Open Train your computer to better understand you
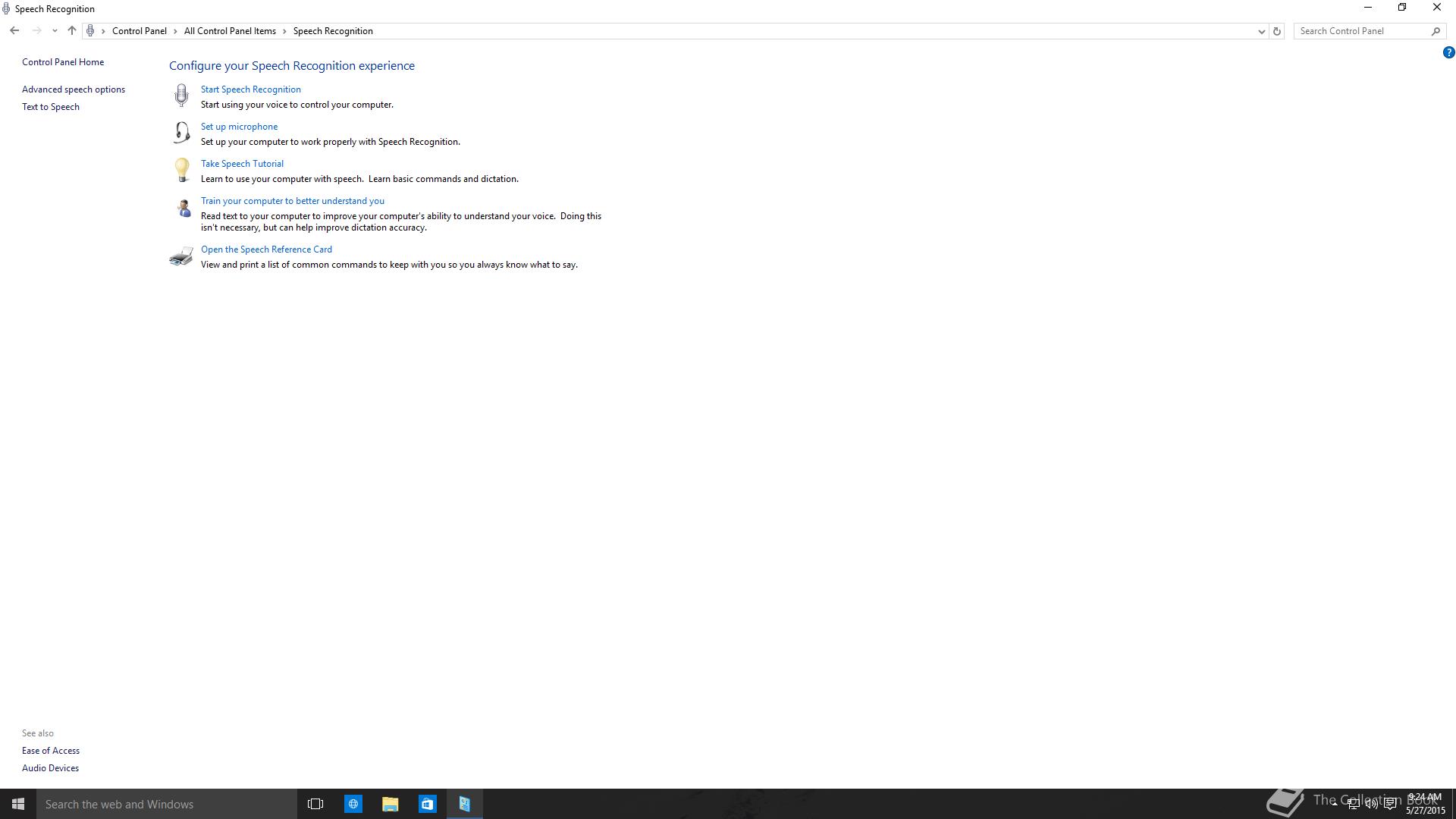1456x819 pixels. tap(293, 201)
